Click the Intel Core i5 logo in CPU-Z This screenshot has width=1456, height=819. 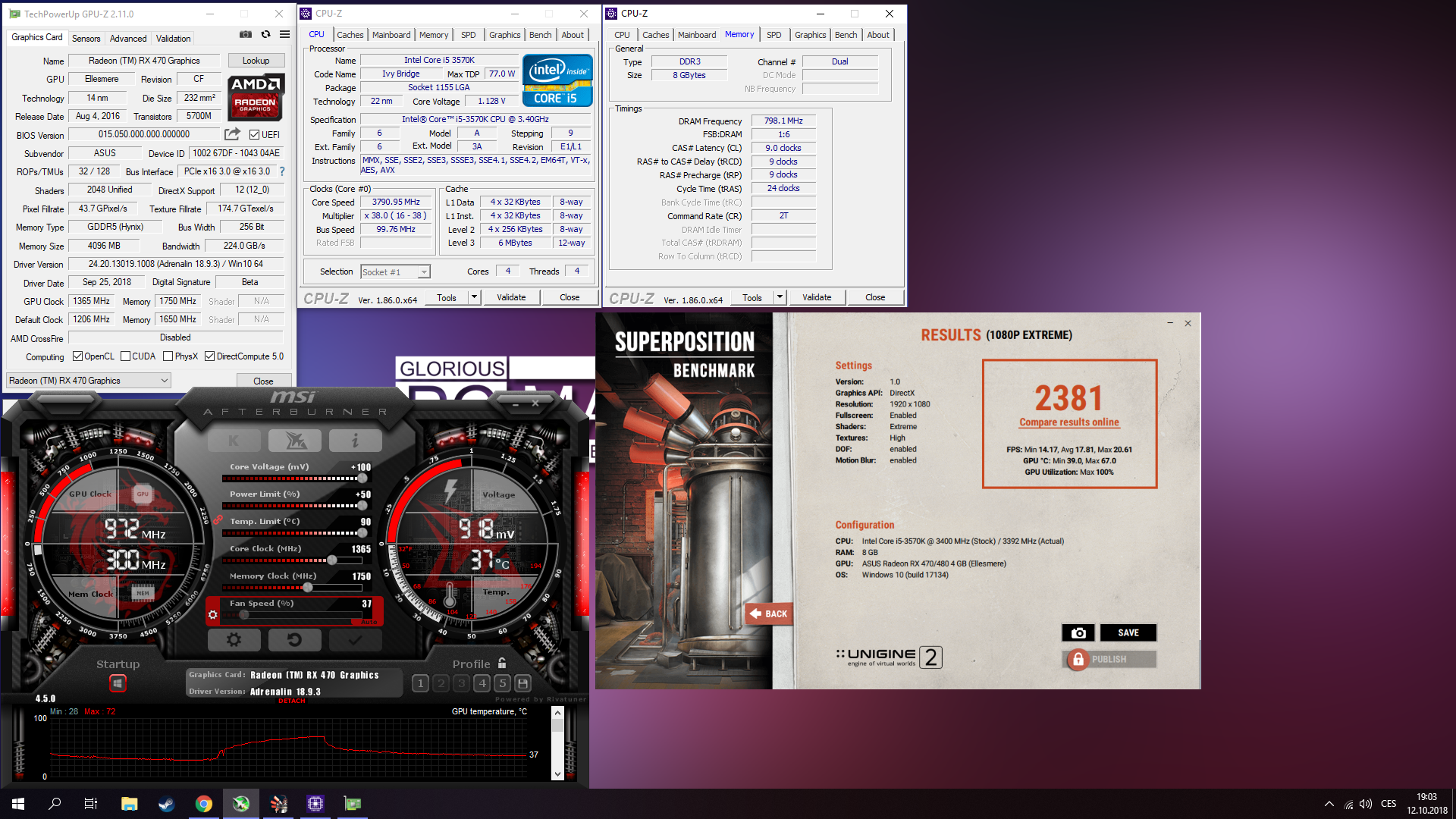[557, 80]
